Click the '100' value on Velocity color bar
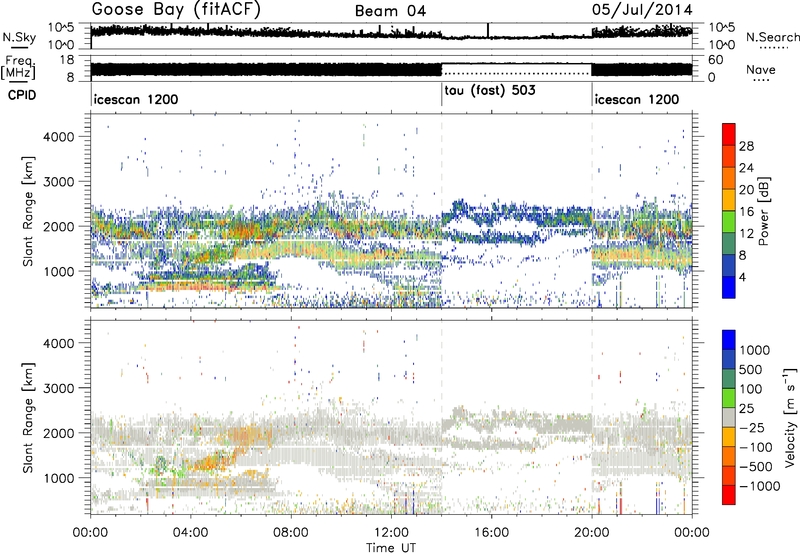The height and width of the screenshot is (554, 800). (751, 389)
